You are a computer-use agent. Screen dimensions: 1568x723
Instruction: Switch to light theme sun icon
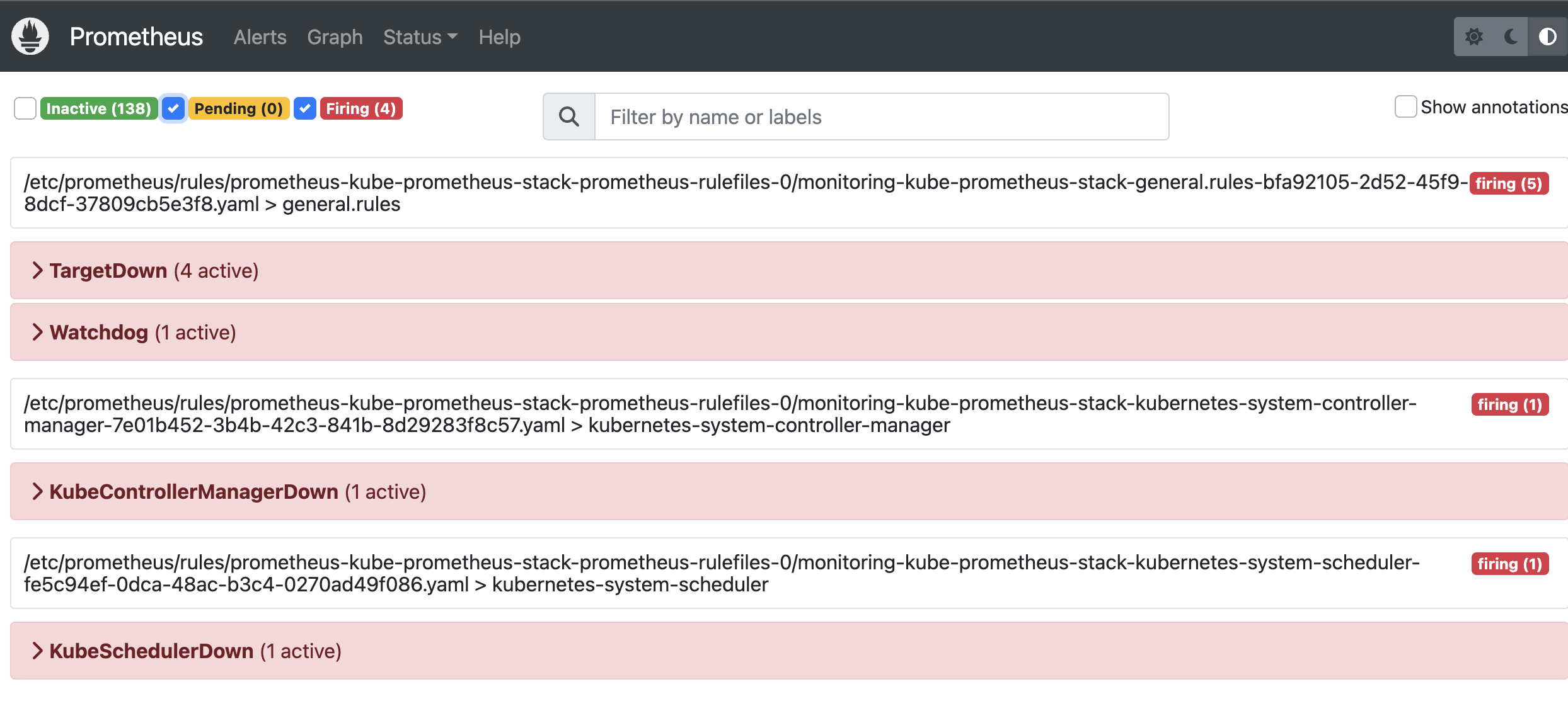[x=1473, y=37]
